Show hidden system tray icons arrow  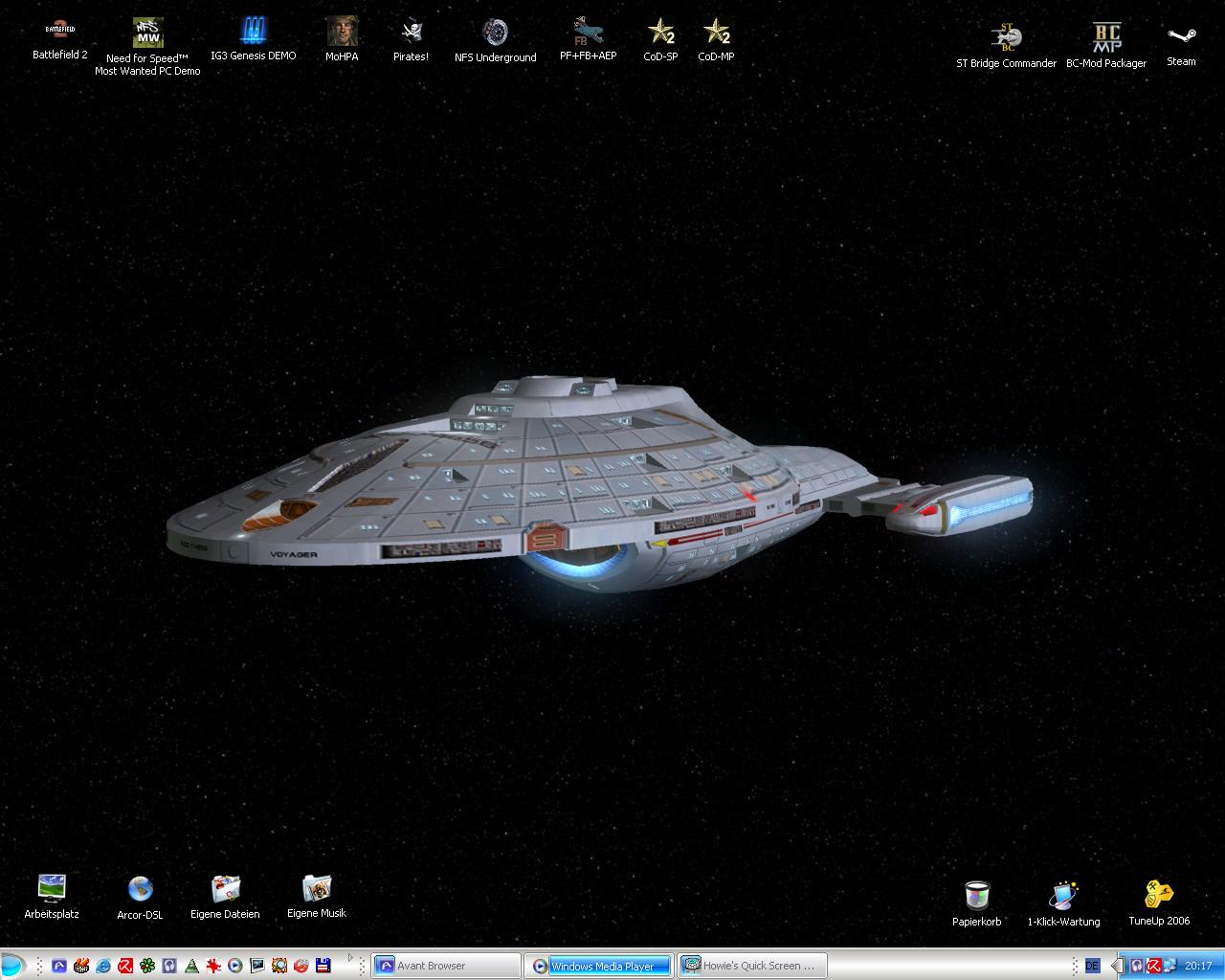point(1117,966)
